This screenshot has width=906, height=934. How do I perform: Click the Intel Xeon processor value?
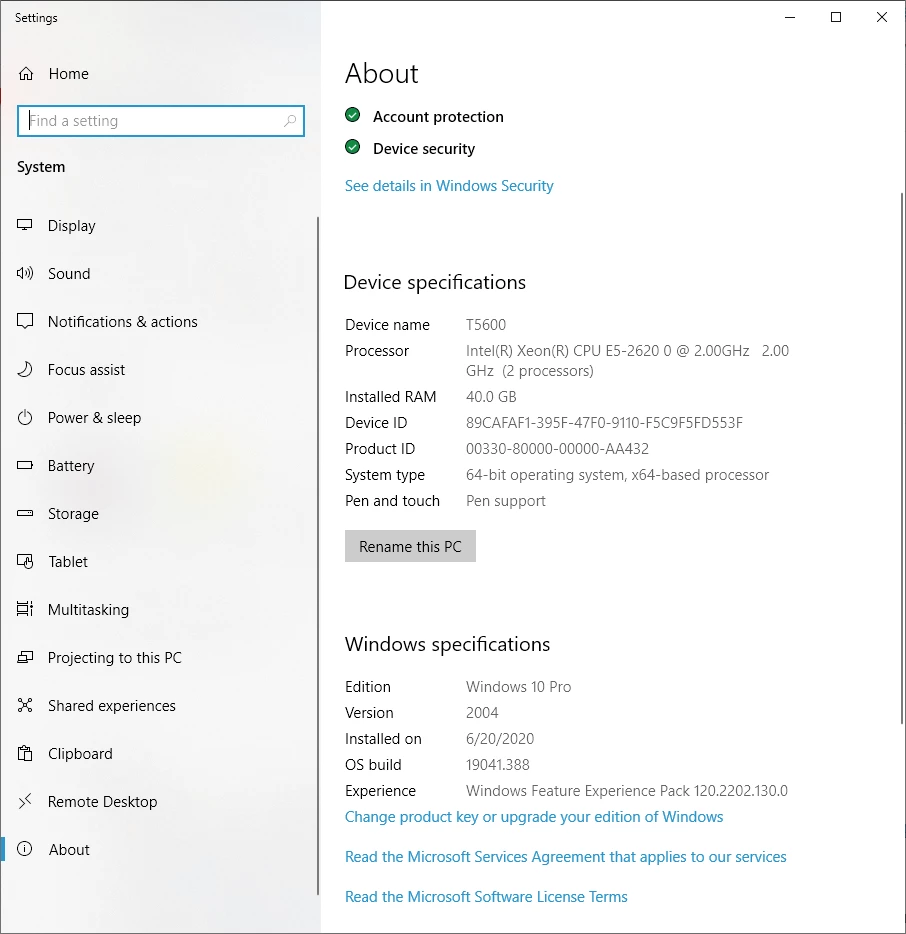point(627,361)
